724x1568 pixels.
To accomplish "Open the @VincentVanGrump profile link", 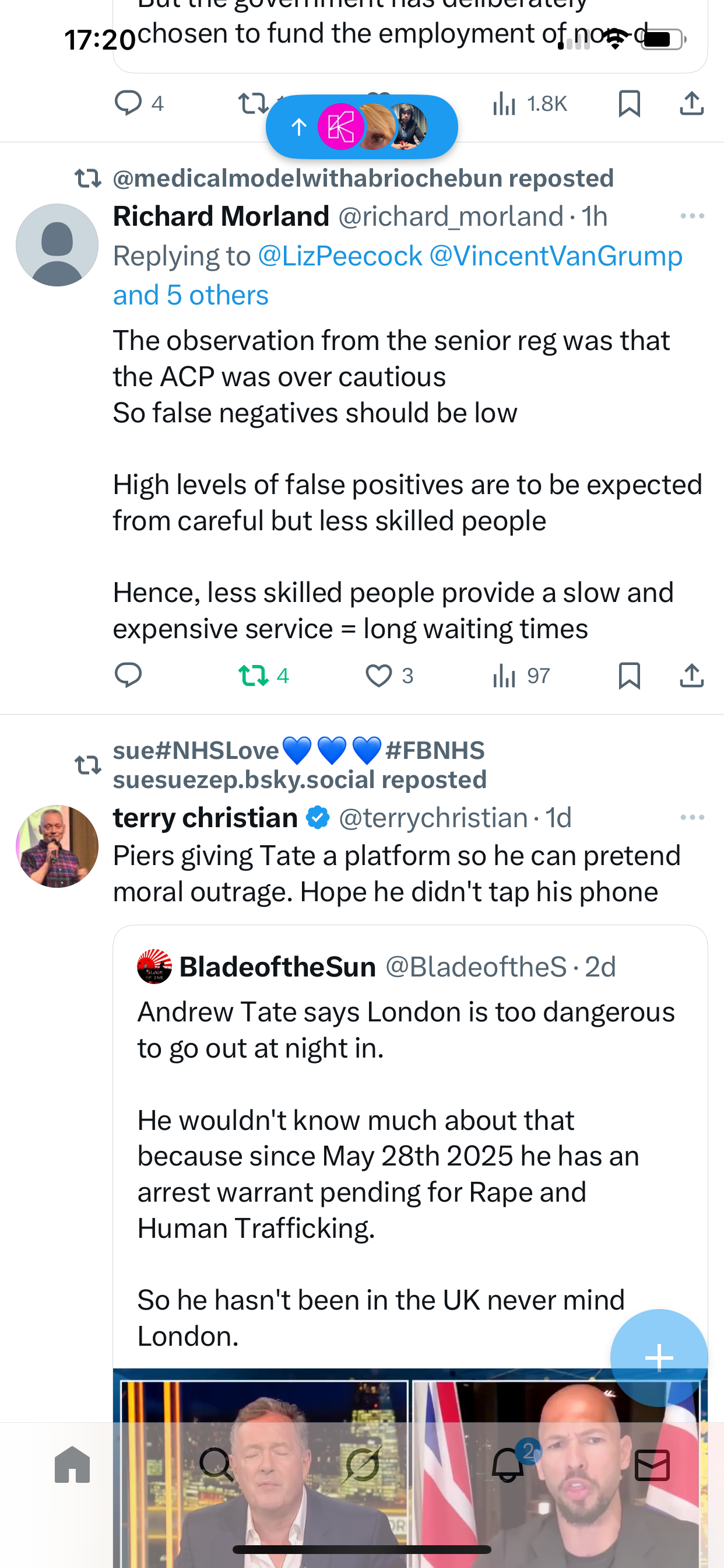I will click(556, 256).
